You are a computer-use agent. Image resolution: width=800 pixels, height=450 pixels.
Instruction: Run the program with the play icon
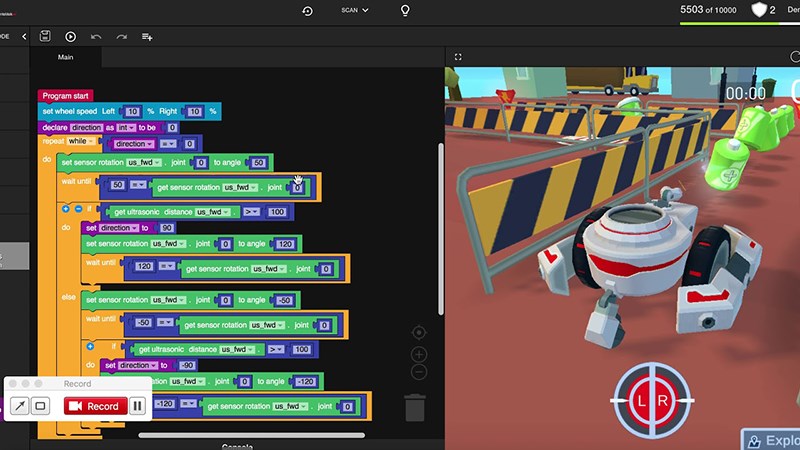[70, 37]
